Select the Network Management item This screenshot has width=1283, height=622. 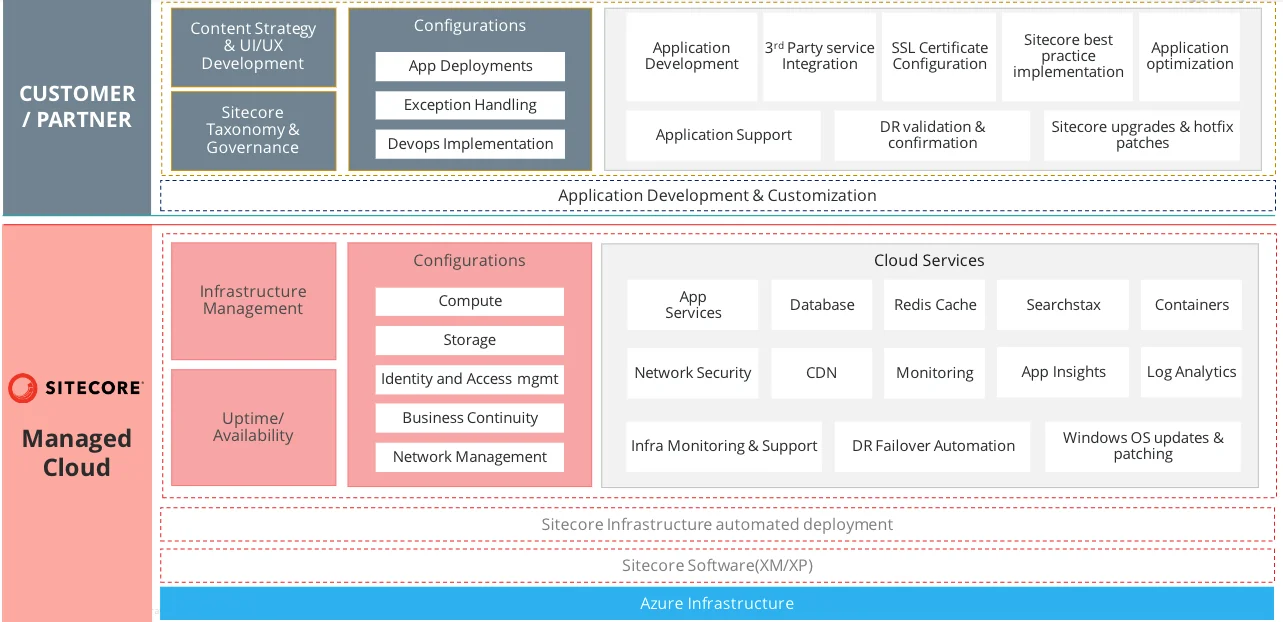tap(470, 457)
